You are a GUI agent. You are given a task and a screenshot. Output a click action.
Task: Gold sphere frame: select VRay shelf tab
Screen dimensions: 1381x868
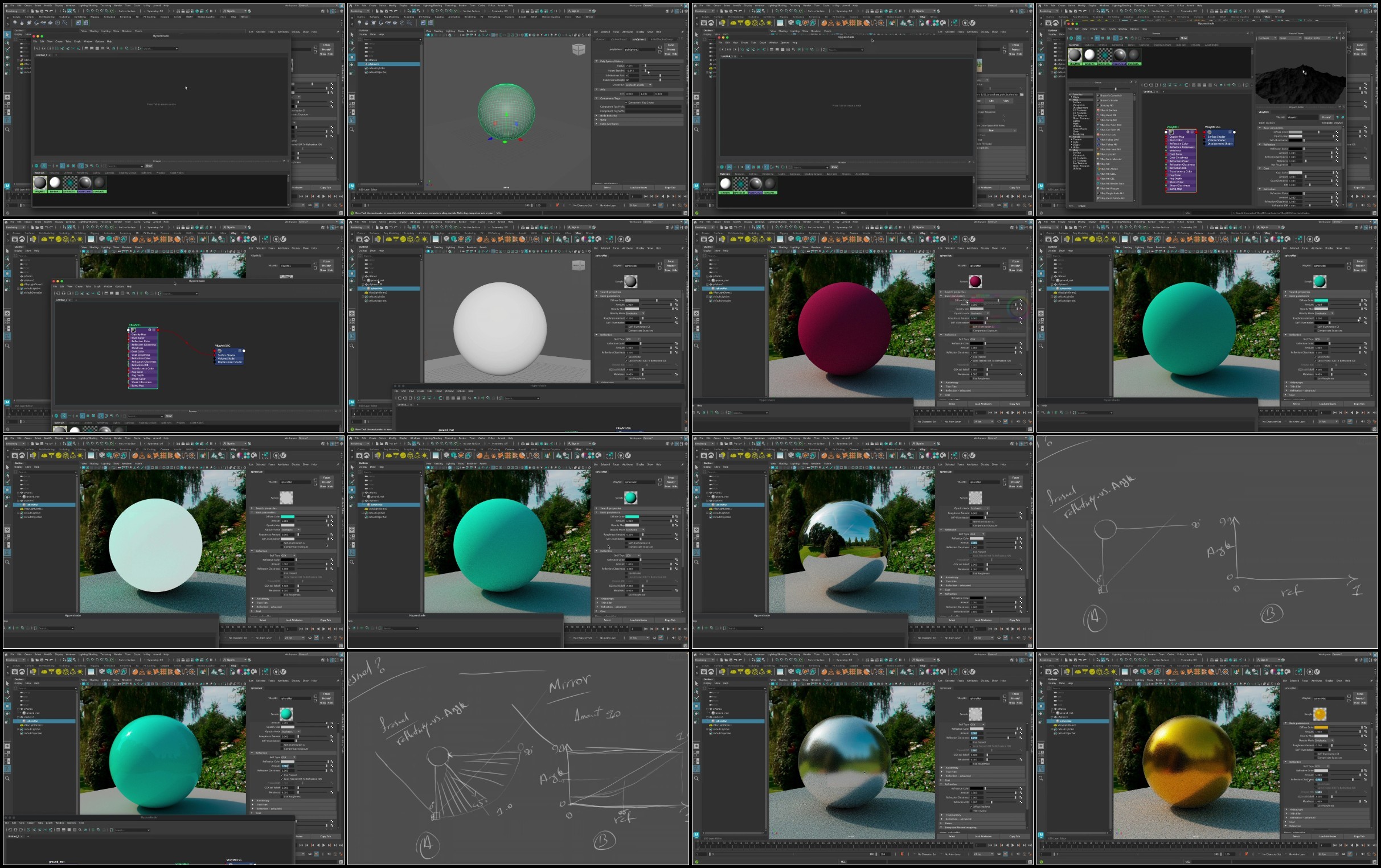pos(1267,665)
